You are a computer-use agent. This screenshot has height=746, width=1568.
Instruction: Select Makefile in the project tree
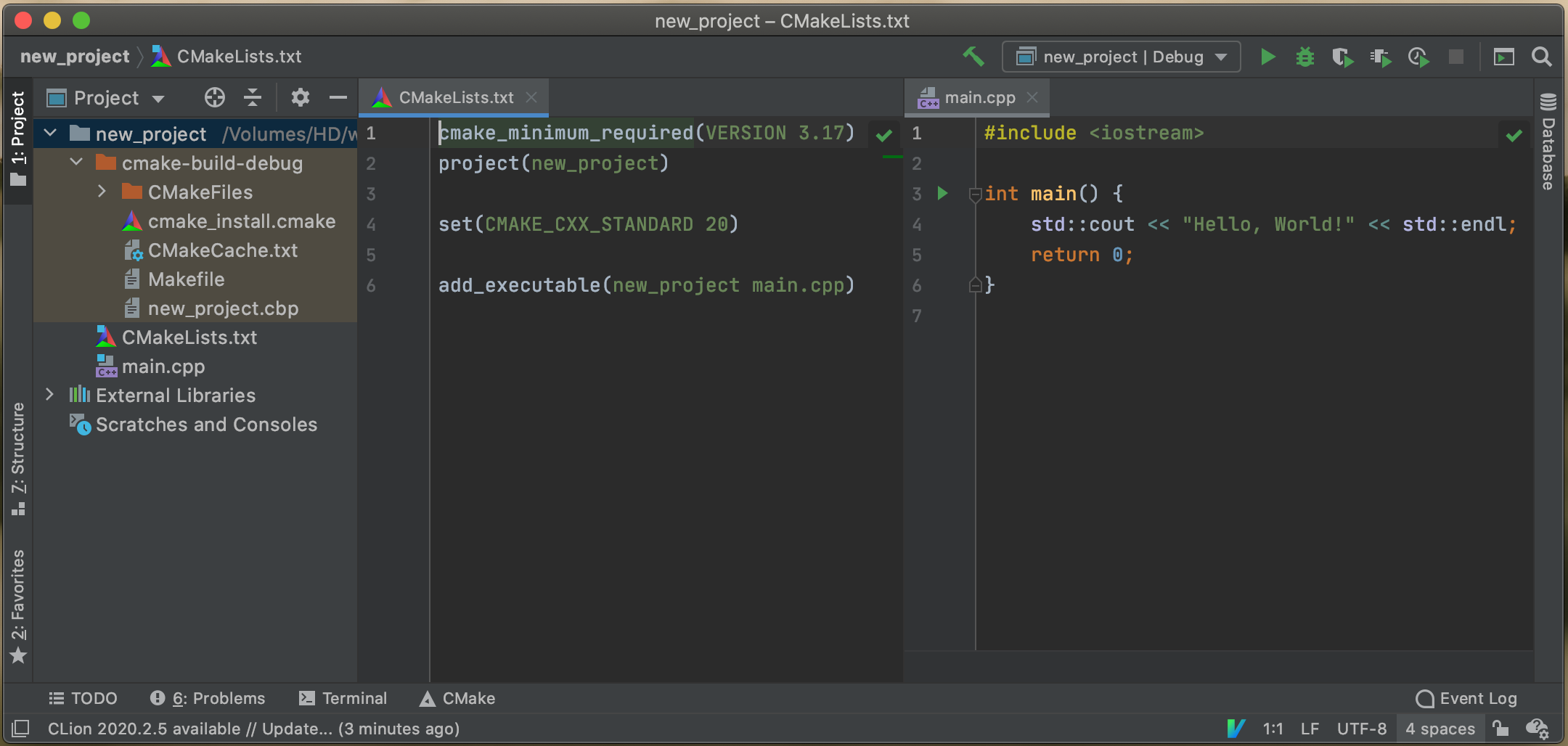[x=186, y=279]
